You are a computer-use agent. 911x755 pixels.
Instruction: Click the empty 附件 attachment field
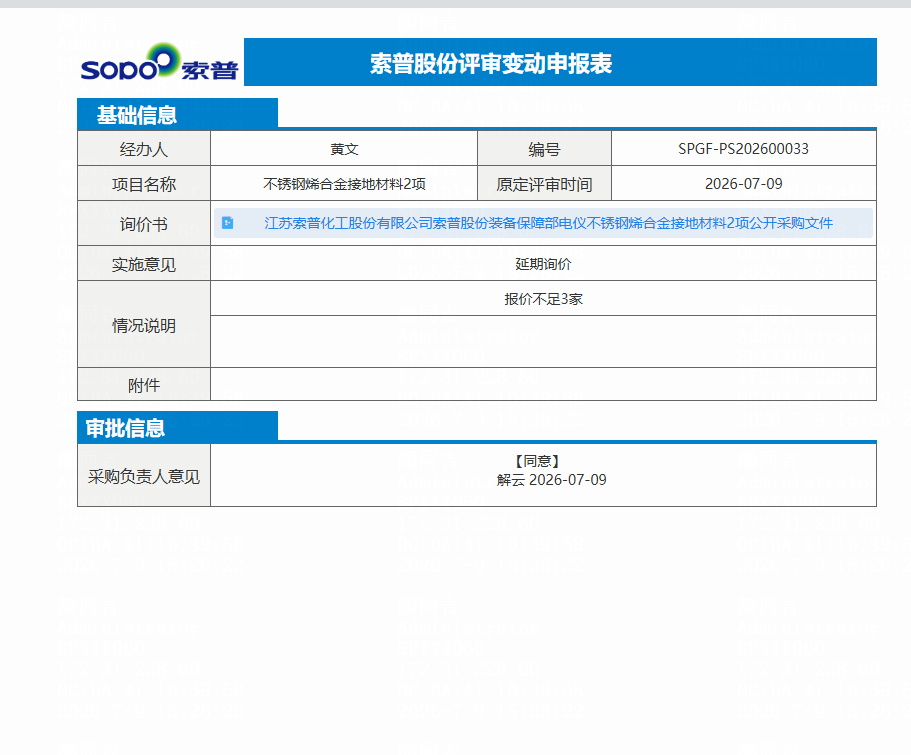(x=543, y=384)
